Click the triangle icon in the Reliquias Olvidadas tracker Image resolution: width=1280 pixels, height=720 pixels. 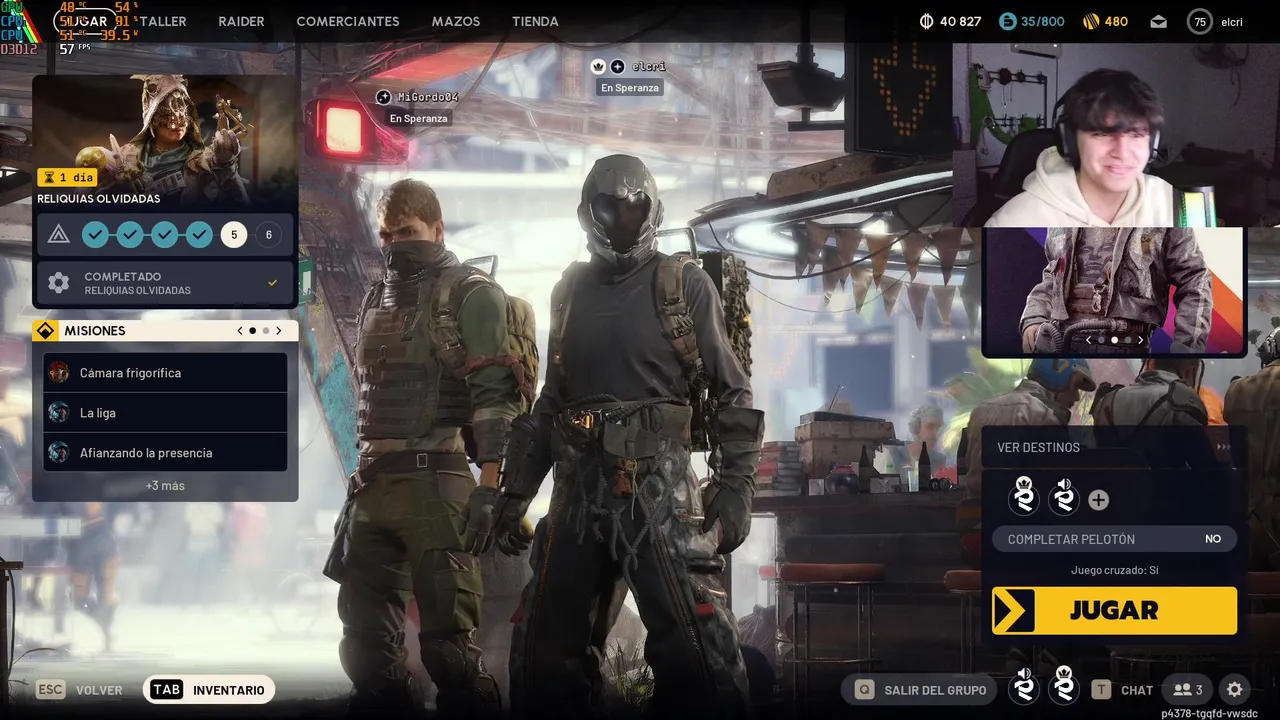pyautogui.click(x=59, y=235)
